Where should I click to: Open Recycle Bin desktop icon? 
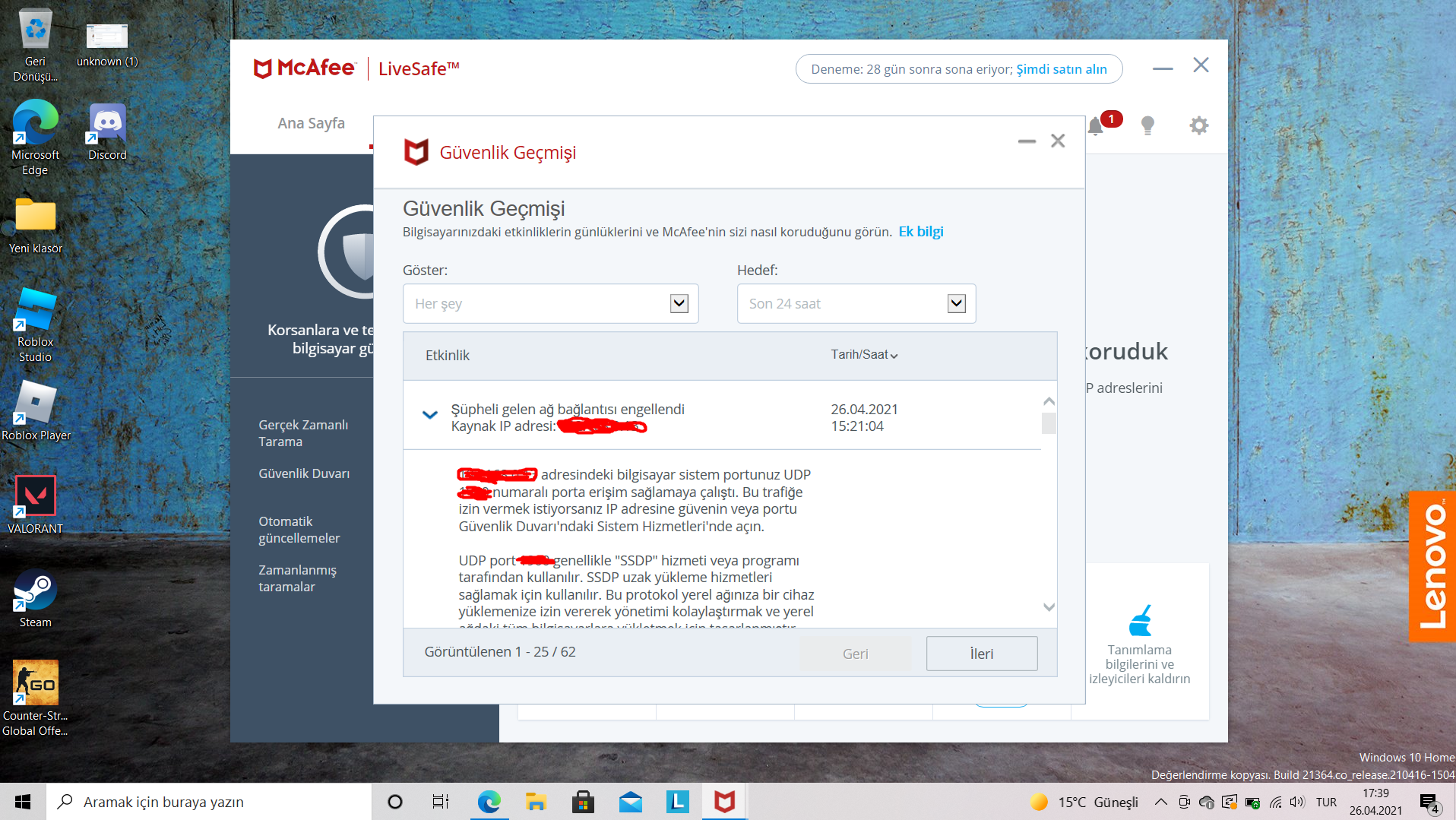(x=35, y=46)
